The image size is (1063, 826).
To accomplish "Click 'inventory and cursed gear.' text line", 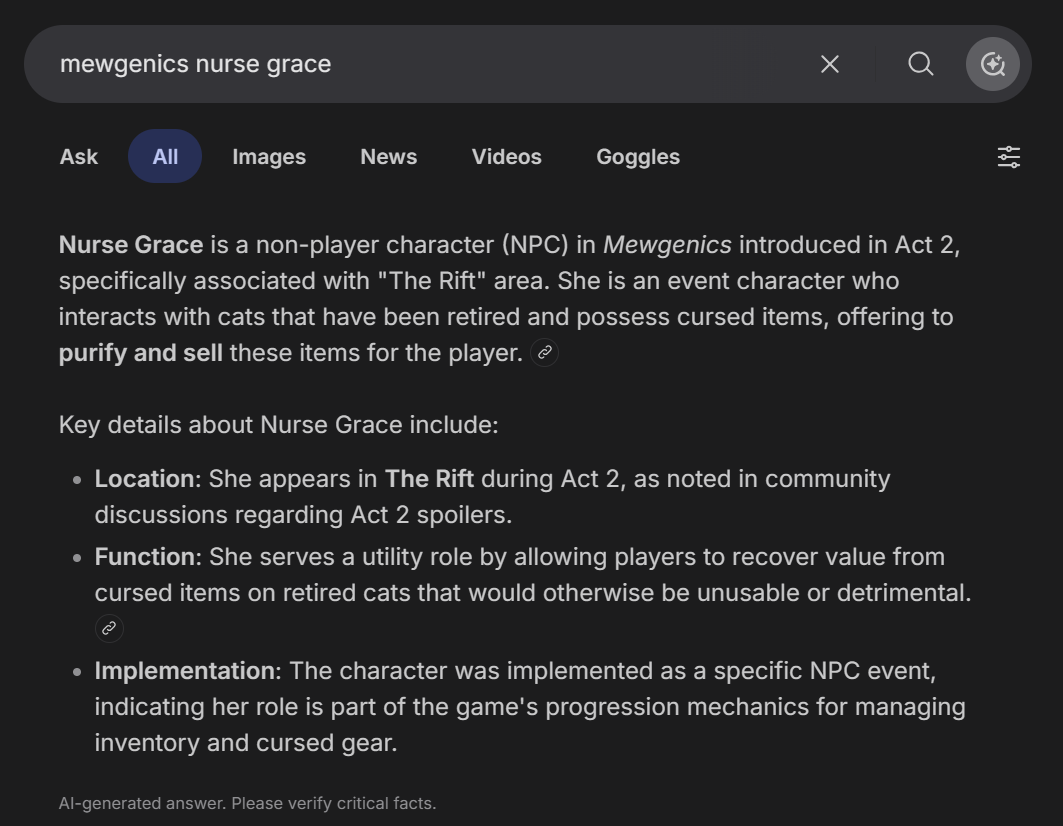I will [245, 743].
